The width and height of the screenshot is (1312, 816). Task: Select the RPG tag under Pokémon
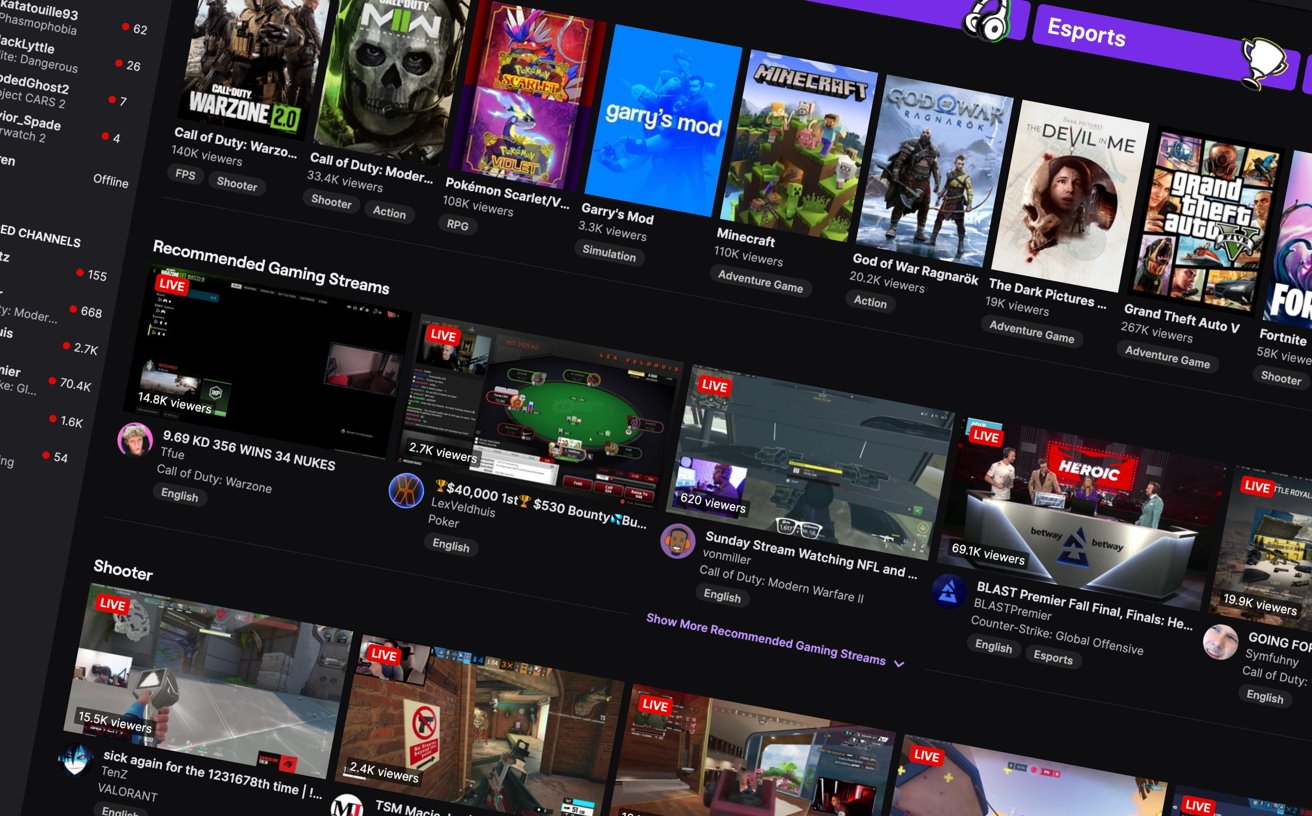[457, 225]
